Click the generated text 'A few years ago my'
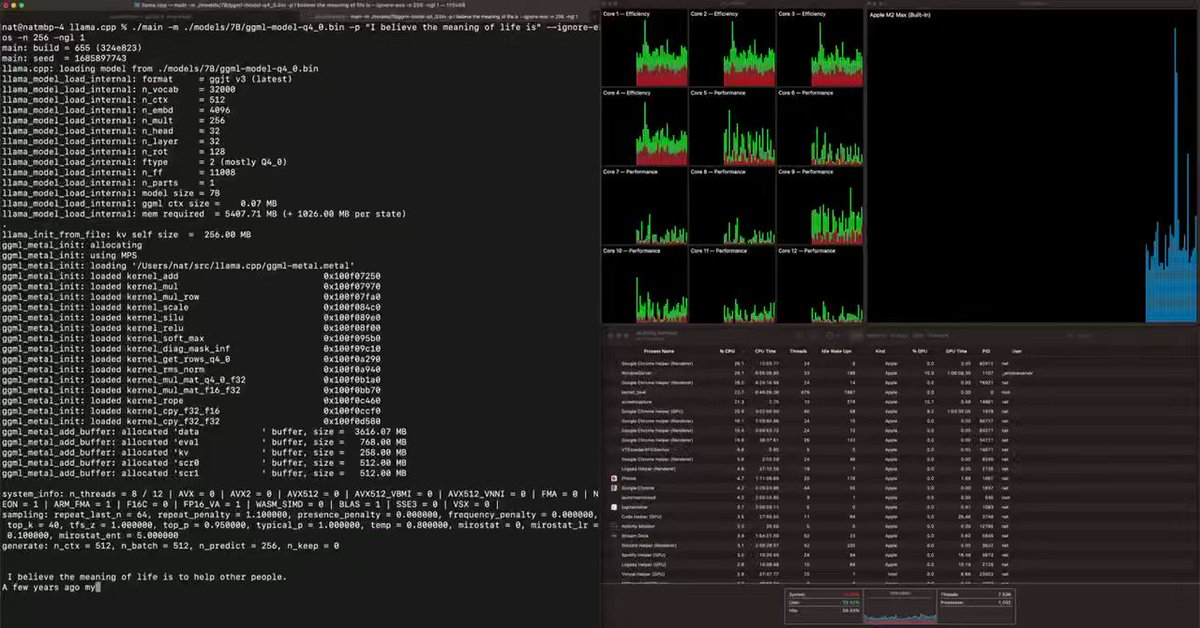Viewport: 1200px width, 628px height. 48,588
